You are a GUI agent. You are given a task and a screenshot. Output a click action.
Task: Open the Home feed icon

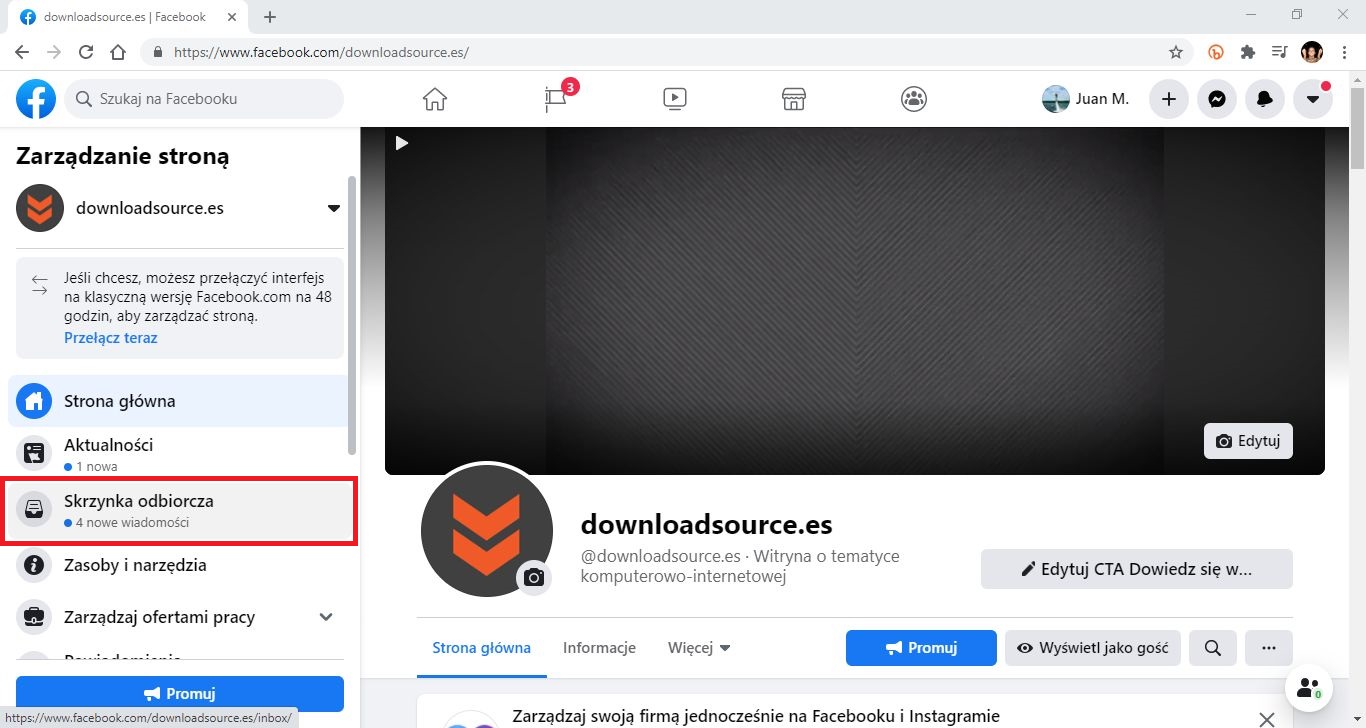click(435, 99)
